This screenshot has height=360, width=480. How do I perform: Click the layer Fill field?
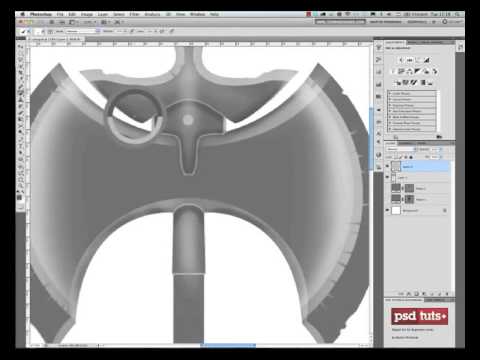coord(434,157)
